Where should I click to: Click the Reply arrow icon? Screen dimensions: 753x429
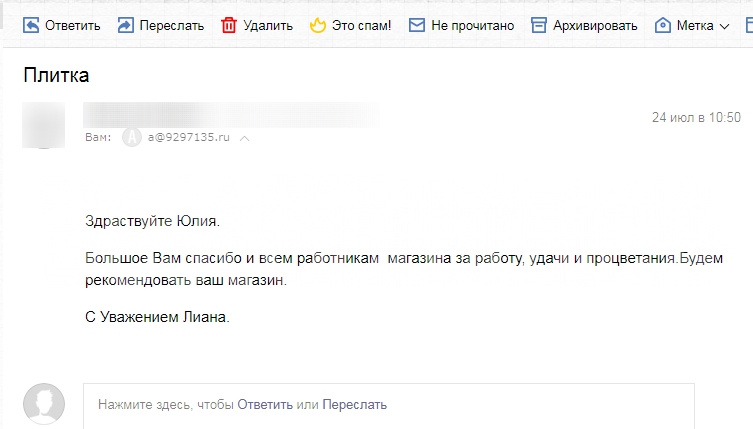pos(31,25)
